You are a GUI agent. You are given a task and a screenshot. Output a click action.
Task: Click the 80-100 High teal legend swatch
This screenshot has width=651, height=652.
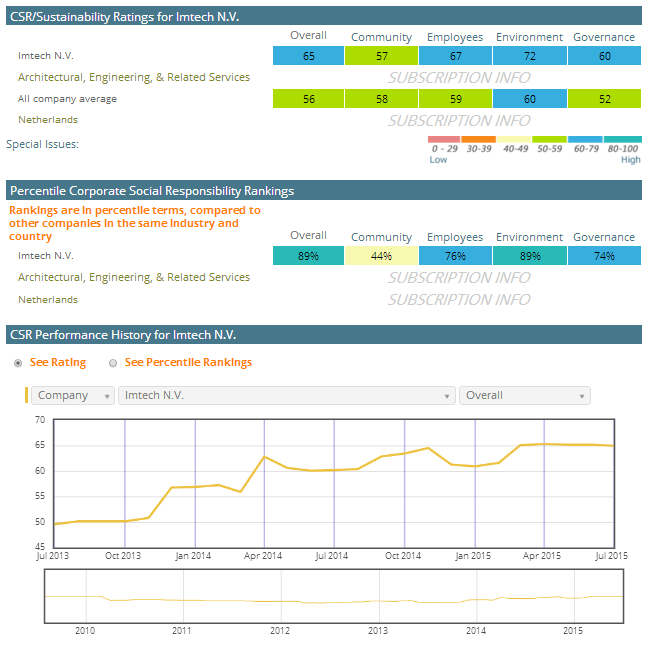coord(622,139)
